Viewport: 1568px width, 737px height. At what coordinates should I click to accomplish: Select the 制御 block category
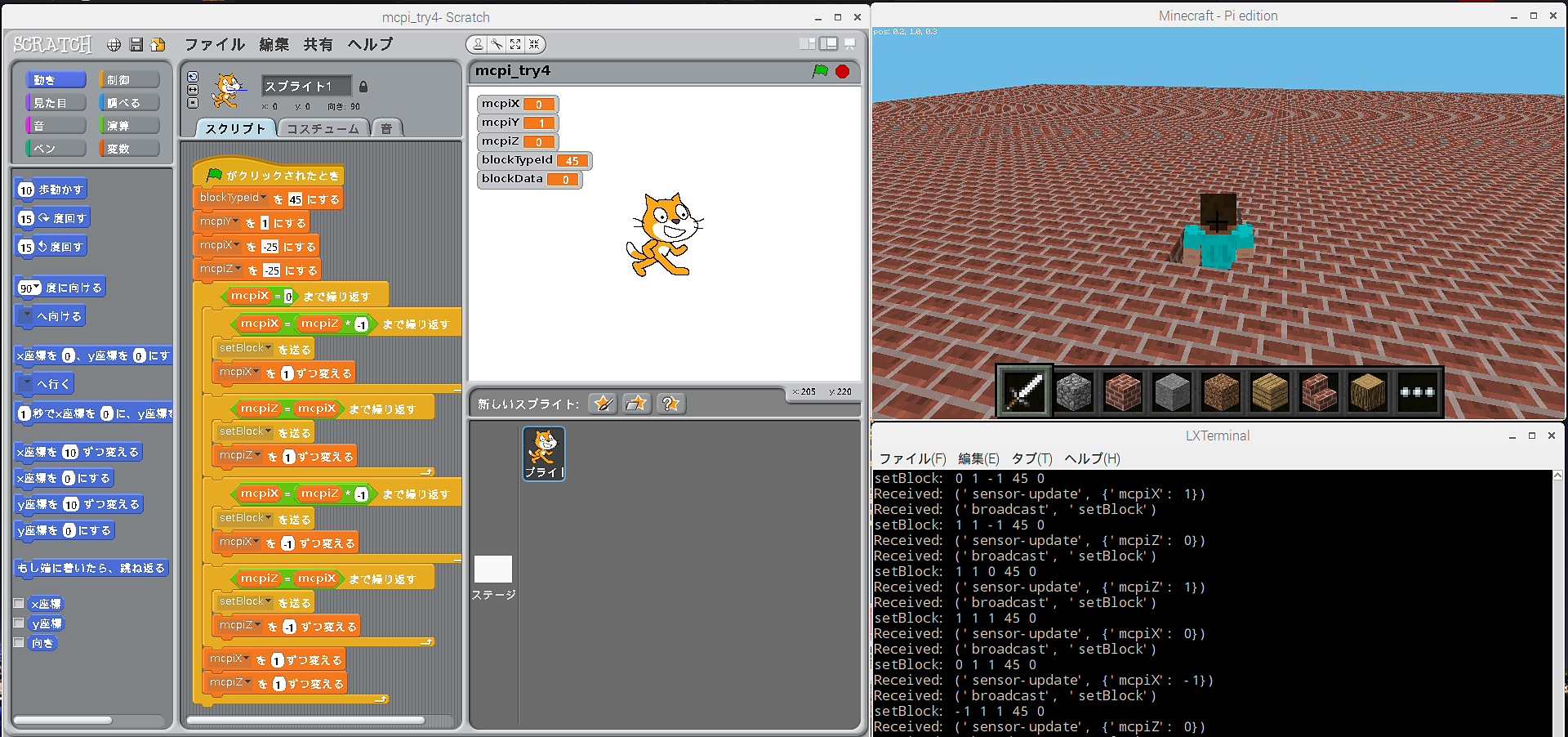click(129, 80)
